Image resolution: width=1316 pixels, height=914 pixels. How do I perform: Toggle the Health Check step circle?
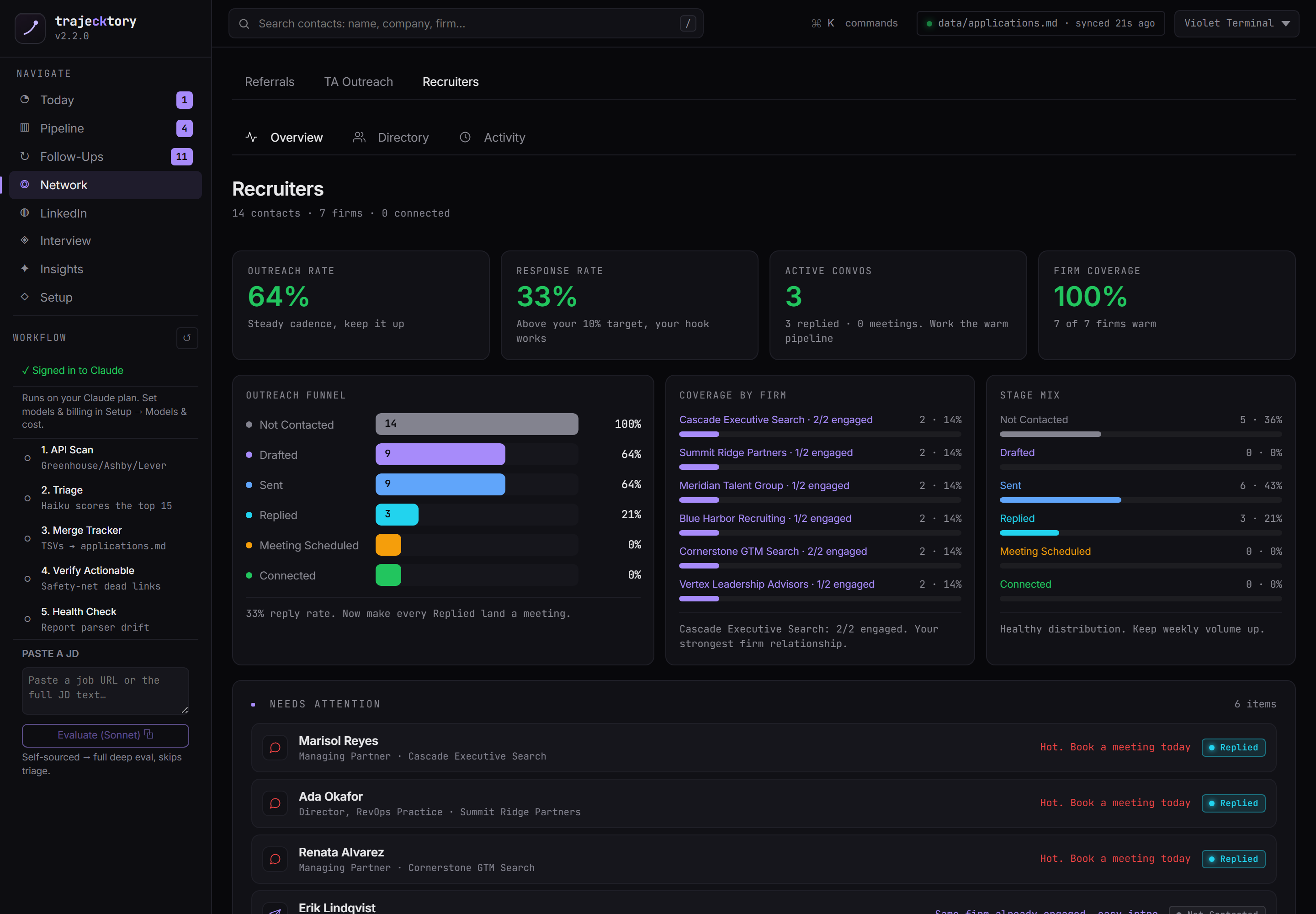pyautogui.click(x=27, y=619)
